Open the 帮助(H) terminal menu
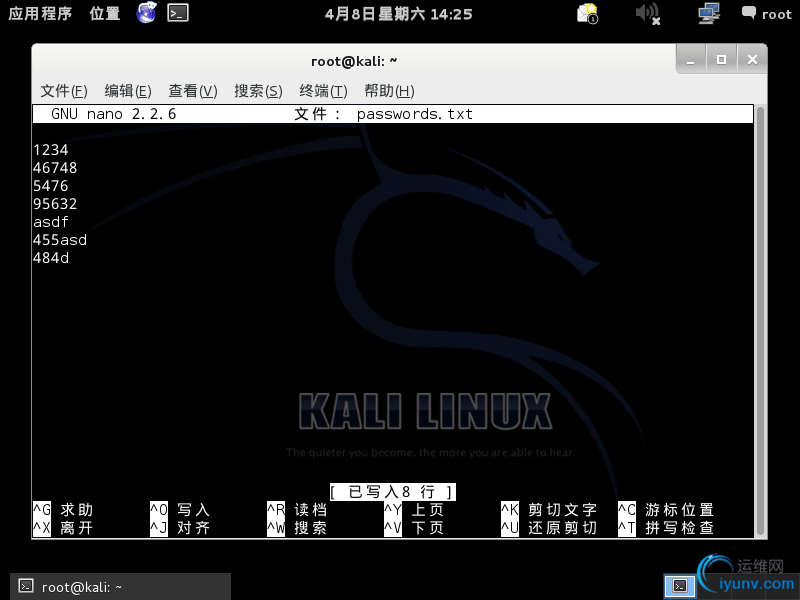Image resolution: width=800 pixels, height=600 pixels. pos(389,91)
